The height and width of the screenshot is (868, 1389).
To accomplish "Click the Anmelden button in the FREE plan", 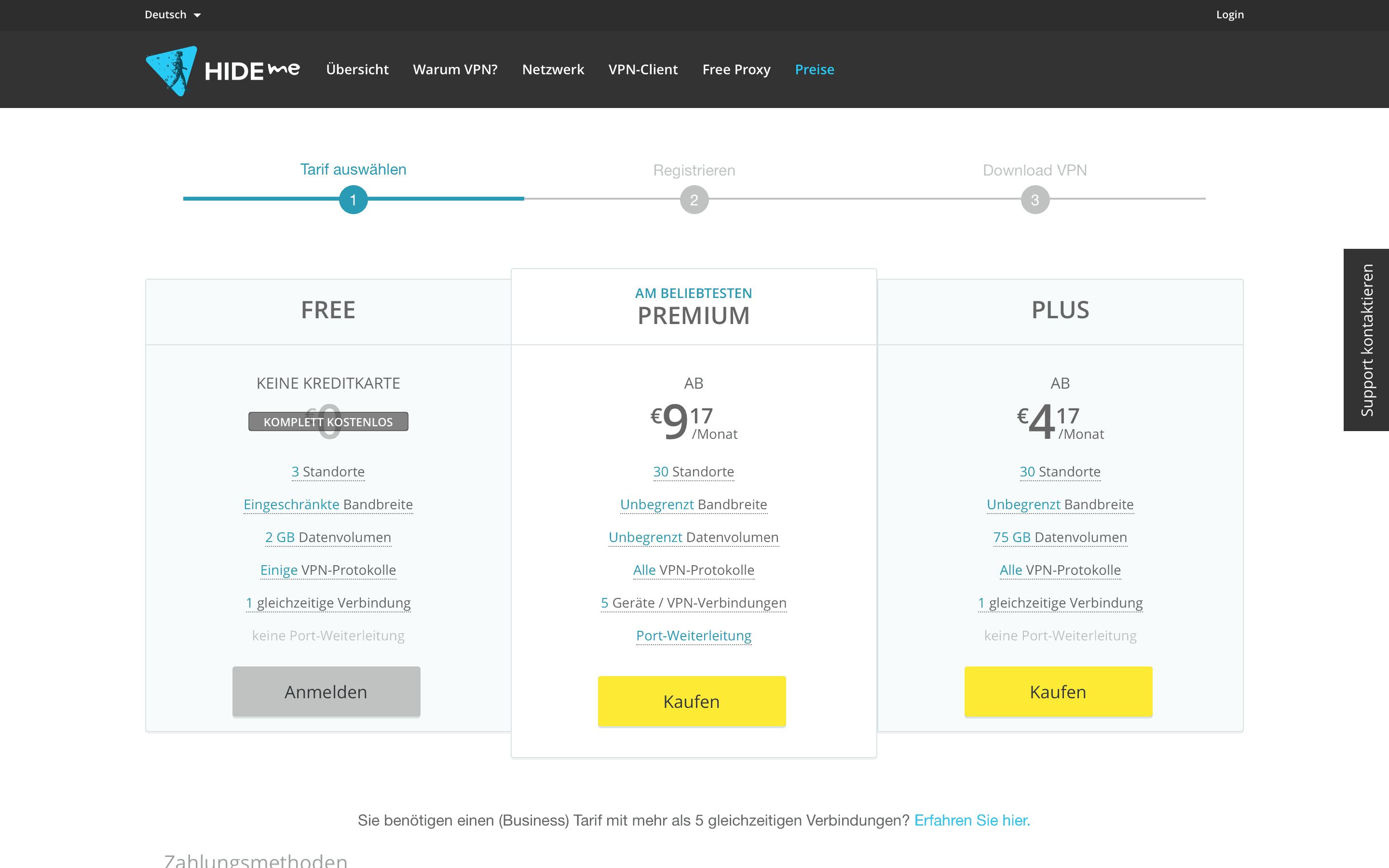I will pyautogui.click(x=326, y=692).
